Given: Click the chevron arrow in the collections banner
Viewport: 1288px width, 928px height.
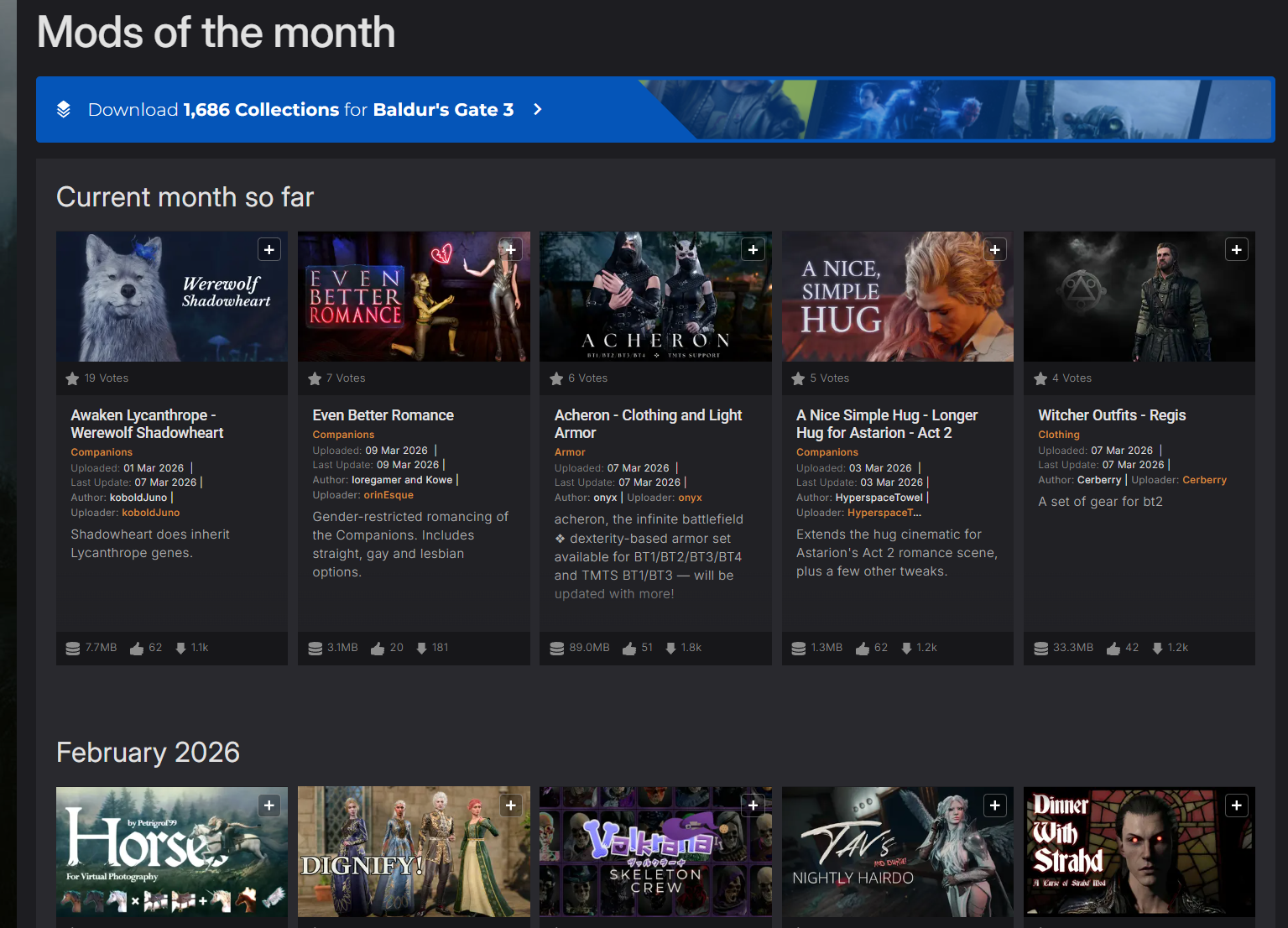Looking at the screenshot, I should 538,109.
